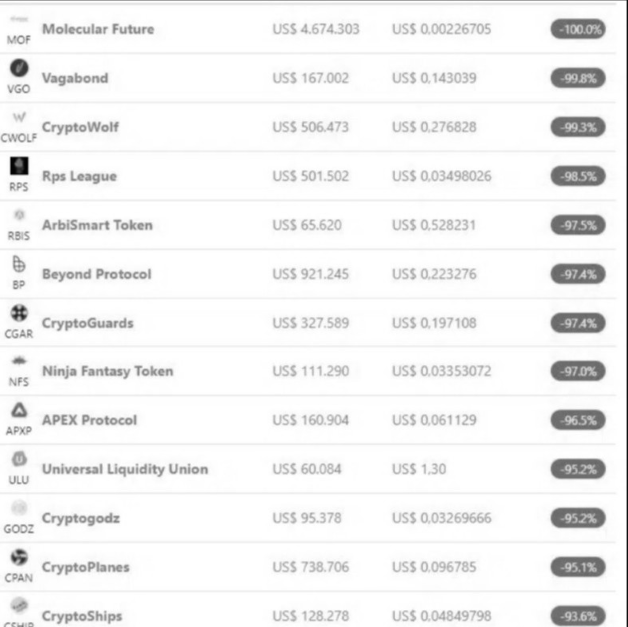Viewport: 628px width, 627px height.
Task: Click the -98.5% badge for Rps League
Action: [x=578, y=176]
